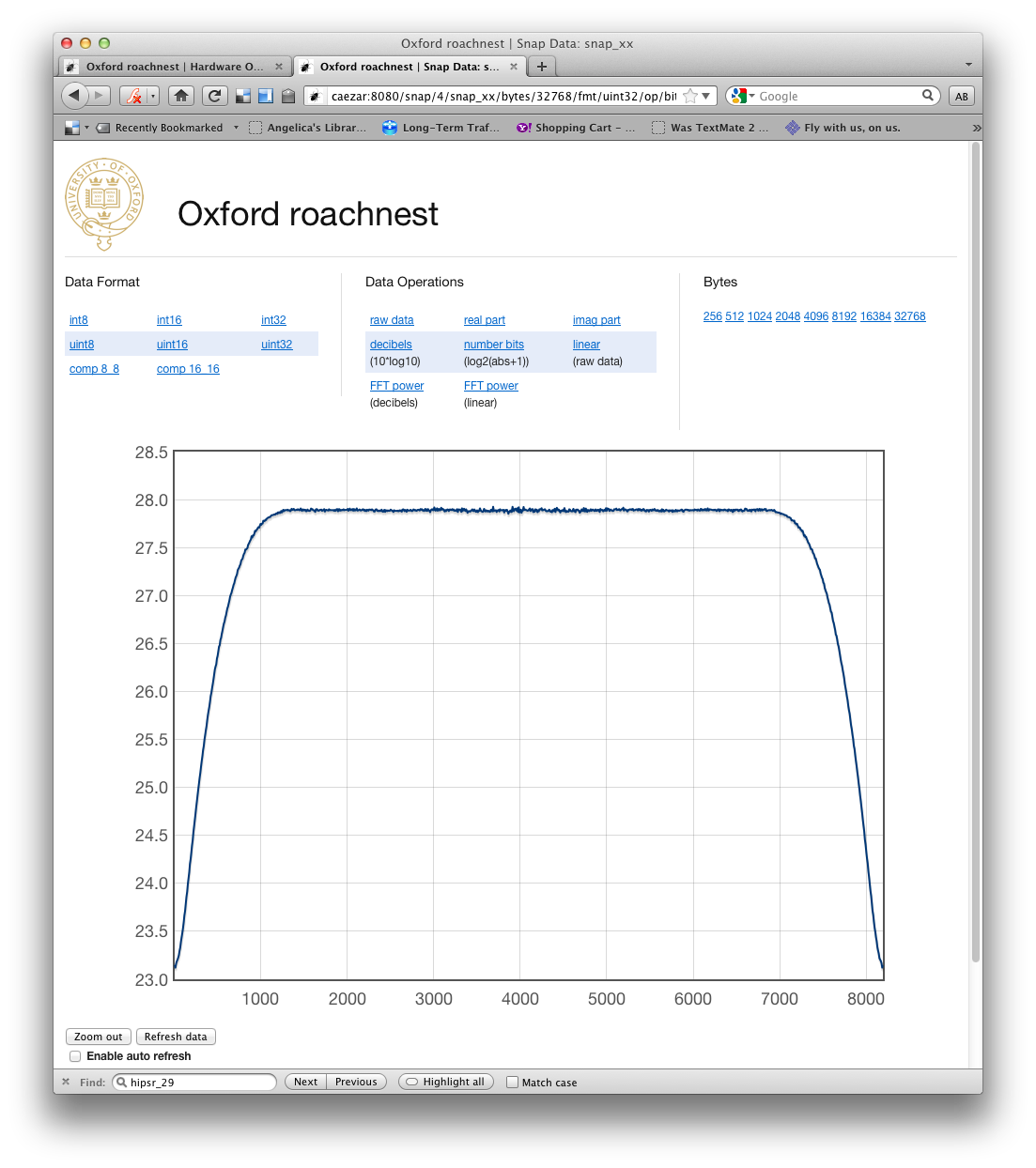Image resolution: width=1036 pixels, height=1168 pixels.
Task: Open the URL history dropdown arrow
Action: point(706,96)
